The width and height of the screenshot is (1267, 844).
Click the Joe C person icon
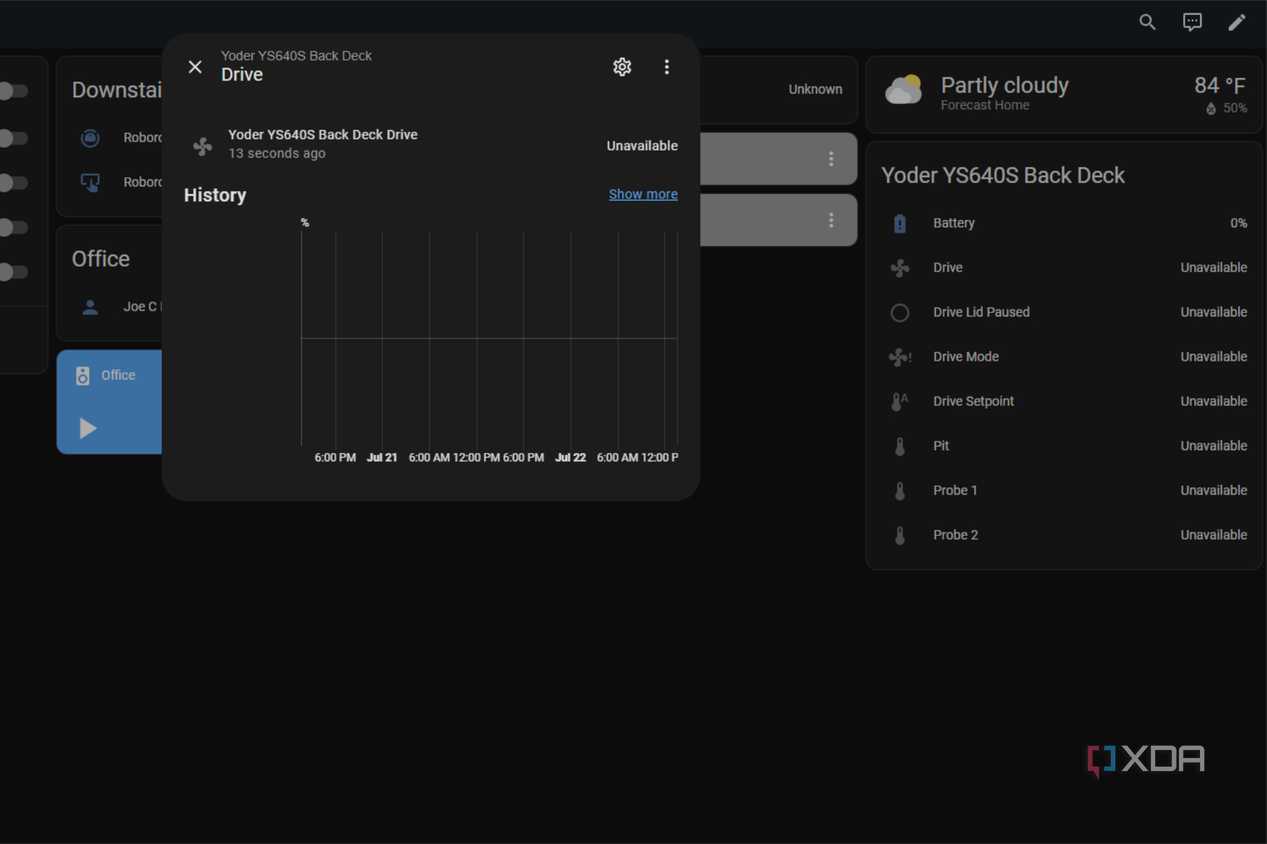click(x=90, y=307)
